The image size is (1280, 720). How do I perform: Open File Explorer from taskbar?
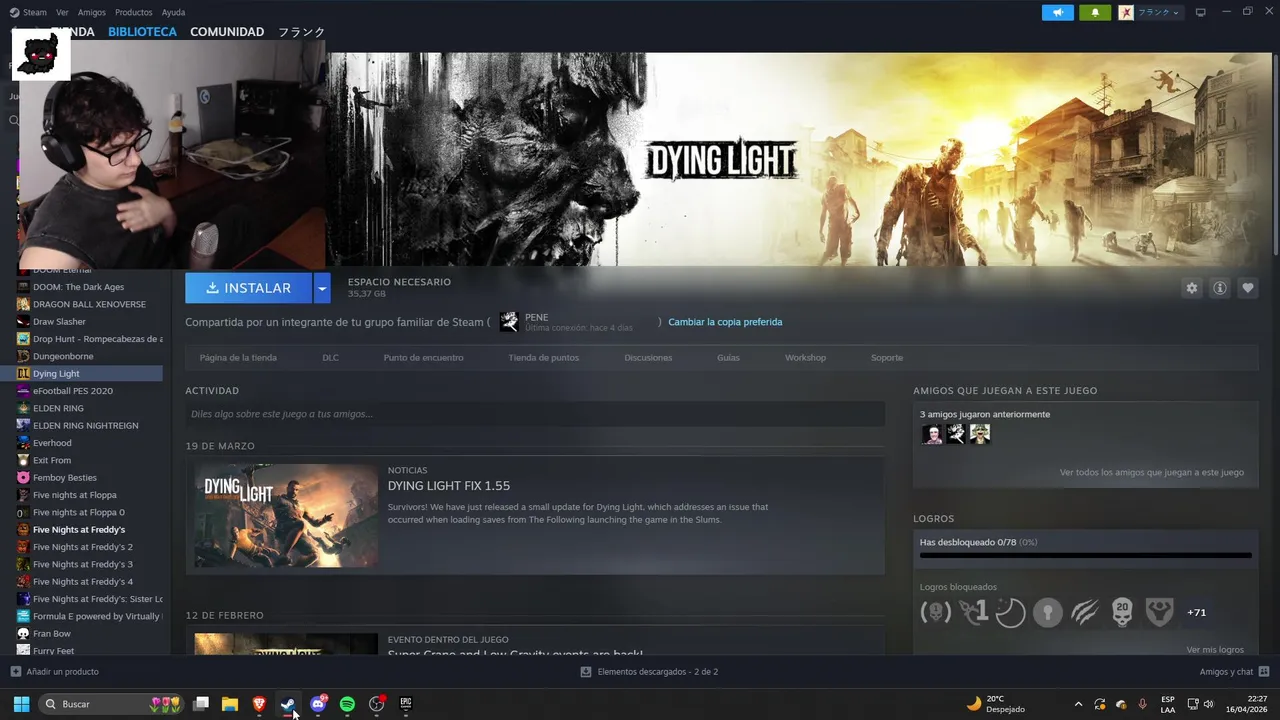pos(230,704)
